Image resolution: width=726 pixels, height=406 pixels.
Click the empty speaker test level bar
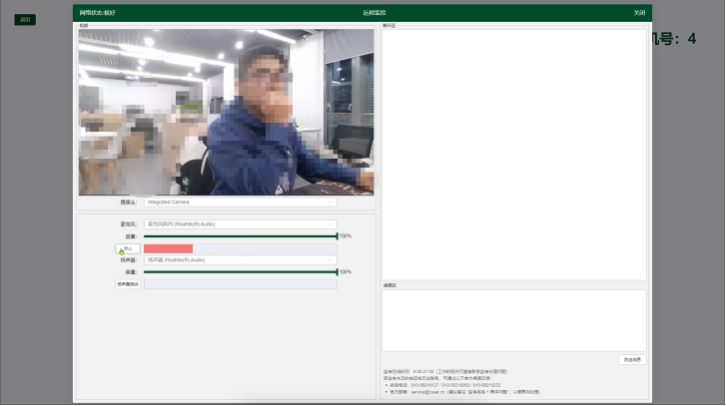240,284
